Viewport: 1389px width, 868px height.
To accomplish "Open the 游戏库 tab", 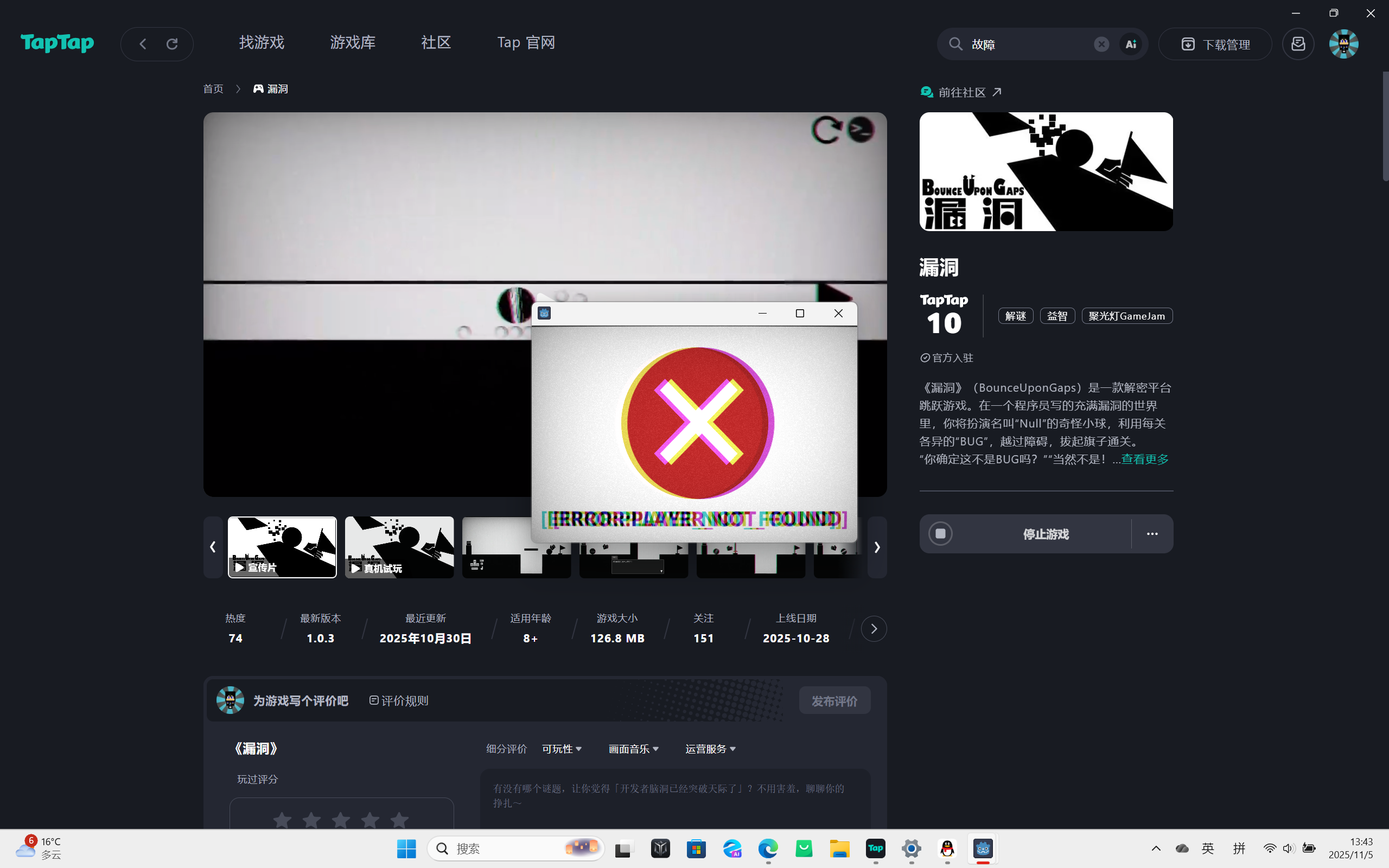I will tap(353, 42).
